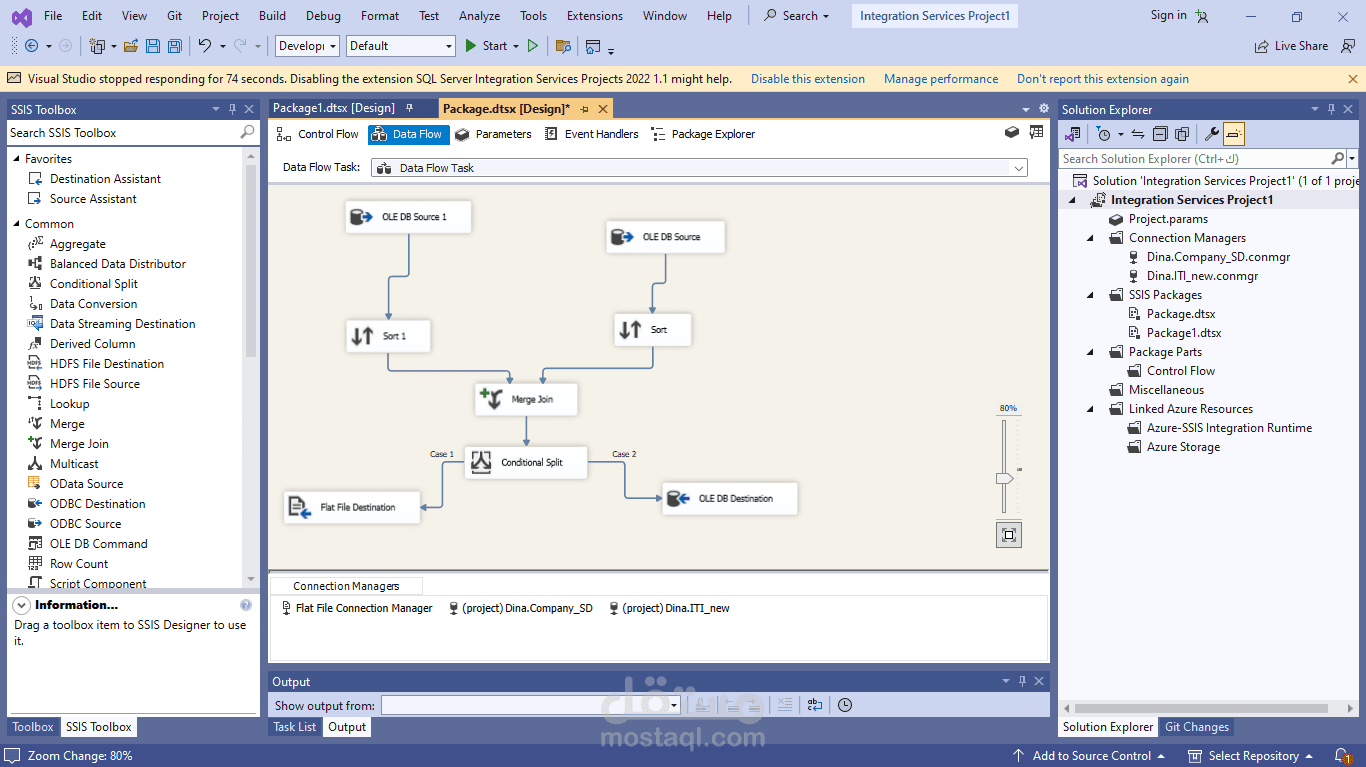The width and height of the screenshot is (1366, 767).
Task: Collapse the SSIS Packages tree node
Action: pyautogui.click(x=1091, y=295)
